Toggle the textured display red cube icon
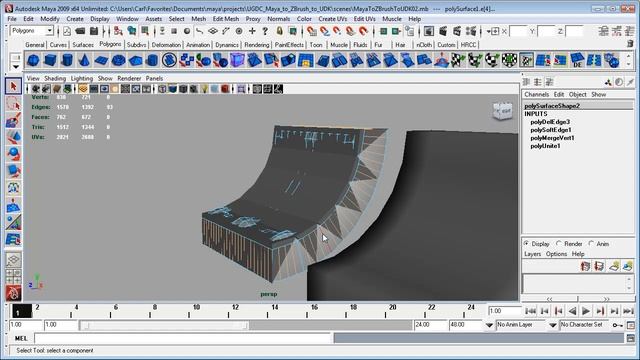This screenshot has height=360, width=640. pos(225,89)
